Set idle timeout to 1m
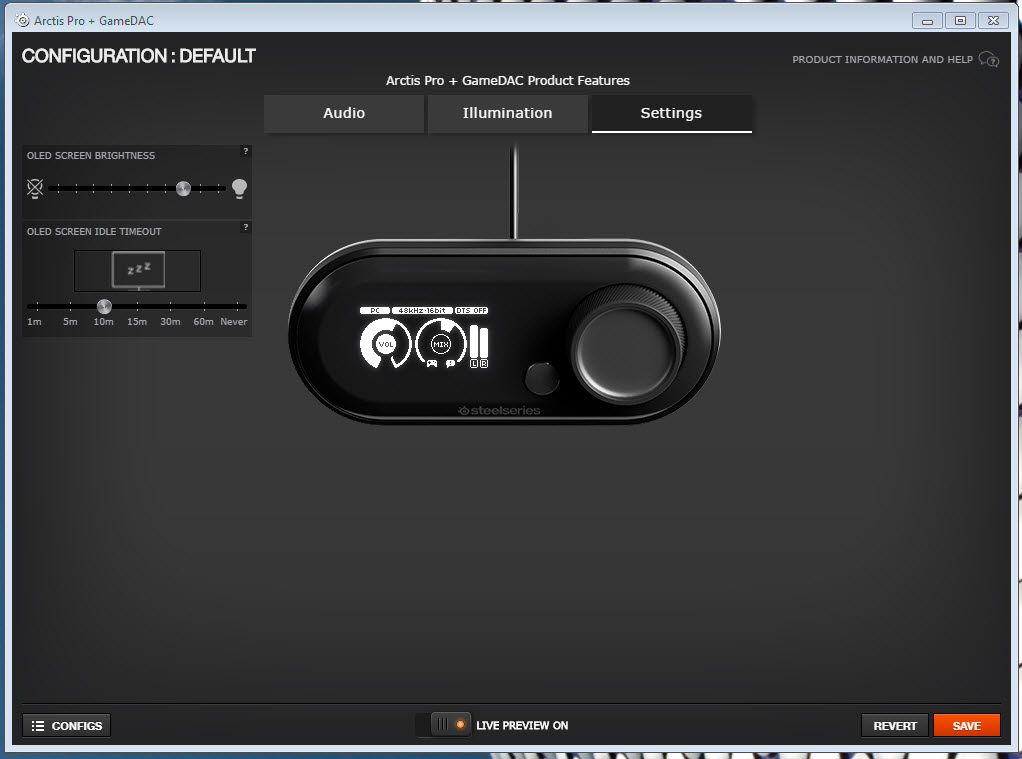The width and height of the screenshot is (1022, 759). 35,321
